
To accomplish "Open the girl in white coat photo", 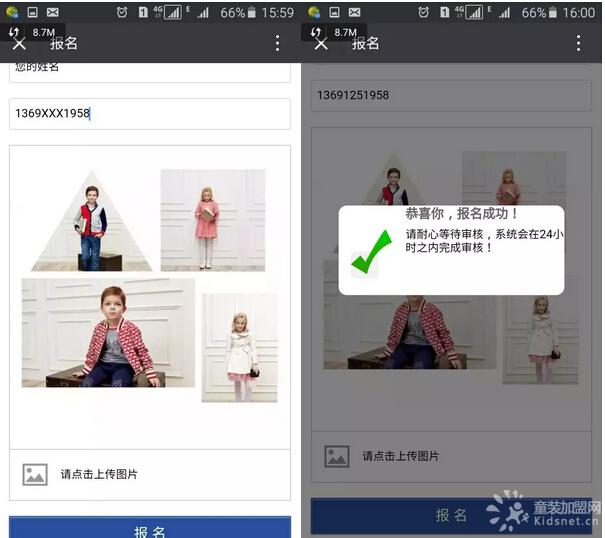I will click(x=240, y=348).
